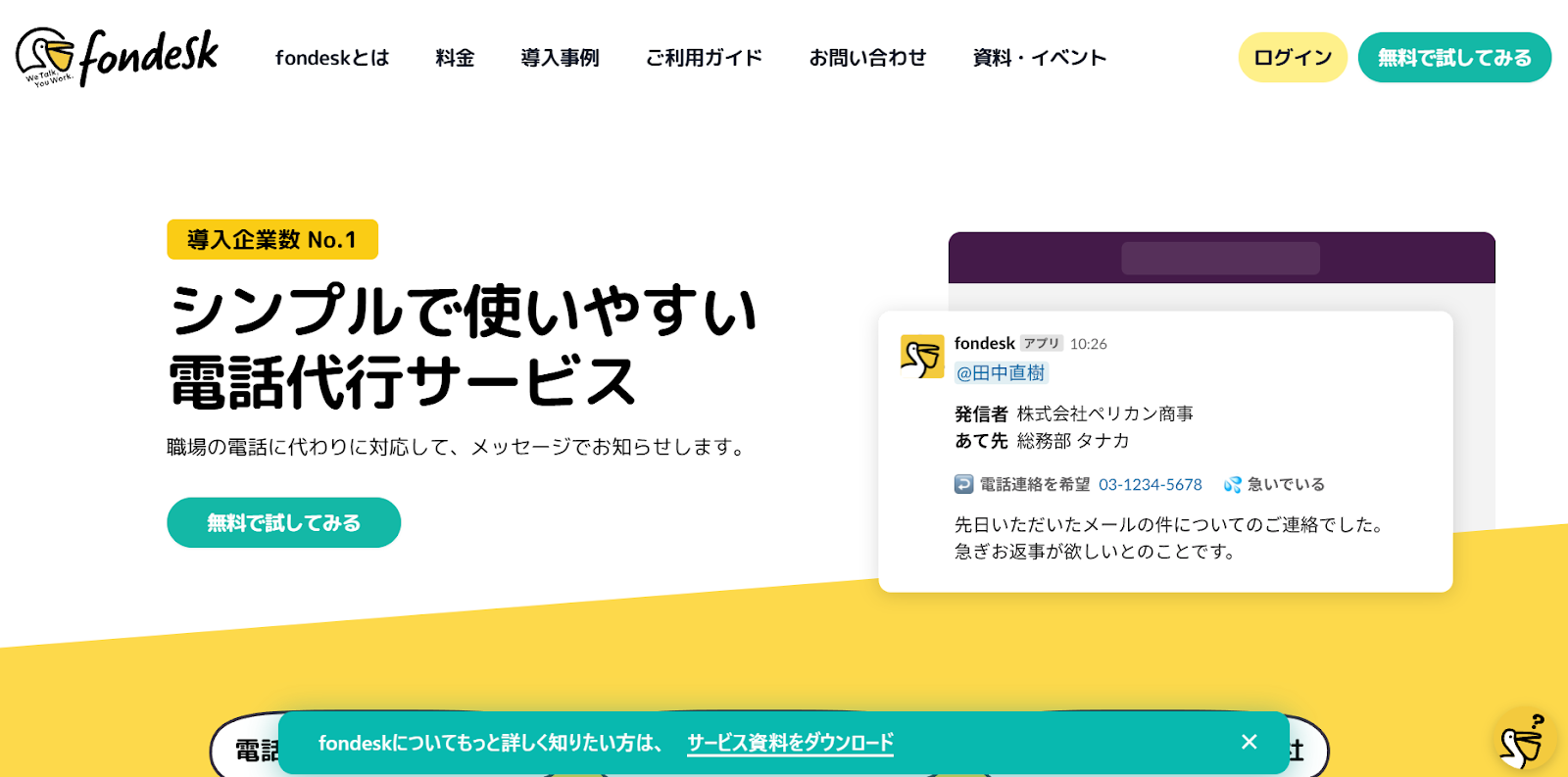Screen dimensions: 1568x777
Task: Click the sender name 株式会社ペリカン商事
Action: pos(1105,413)
